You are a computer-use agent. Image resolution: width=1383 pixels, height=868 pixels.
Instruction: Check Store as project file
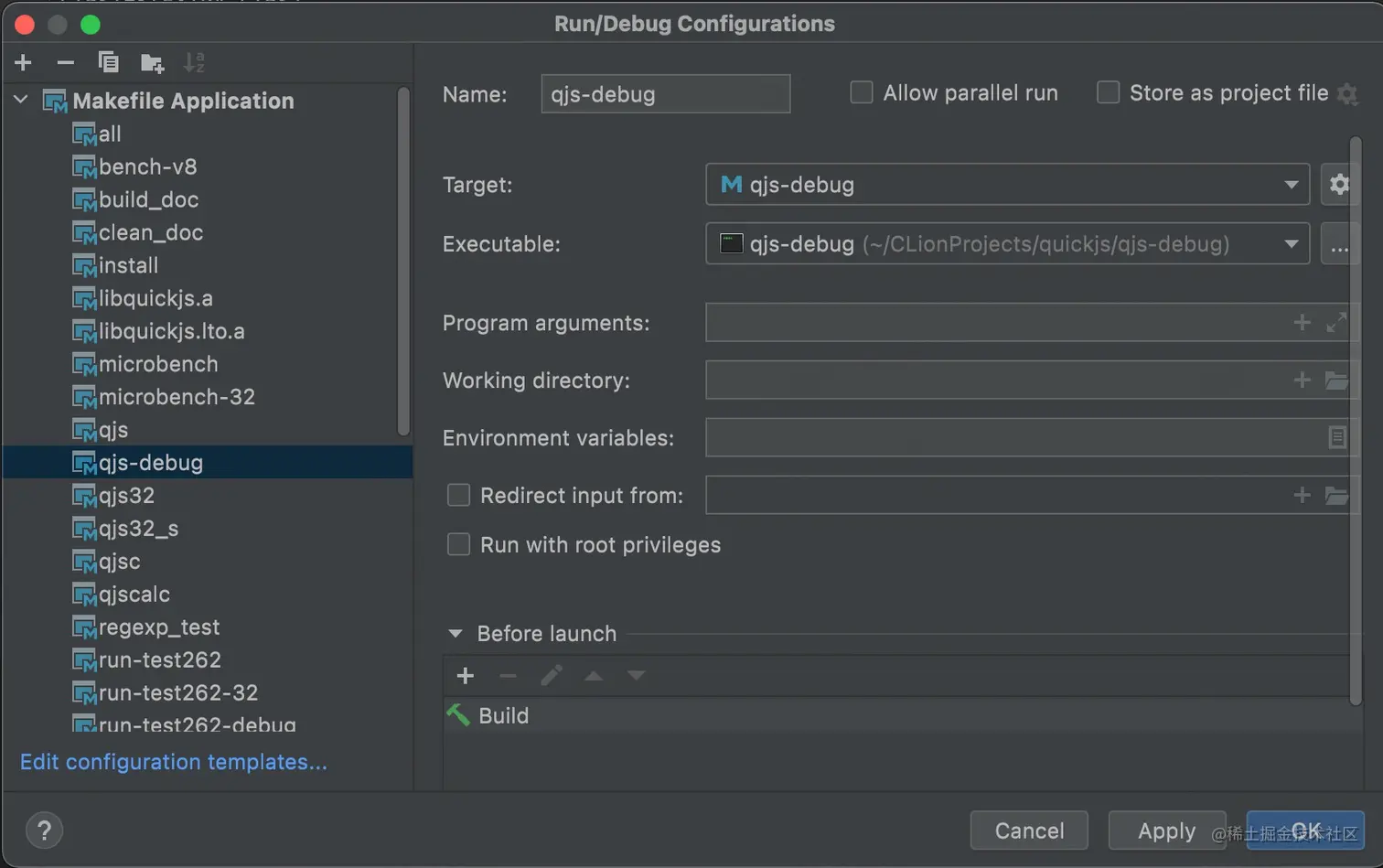click(x=1108, y=92)
